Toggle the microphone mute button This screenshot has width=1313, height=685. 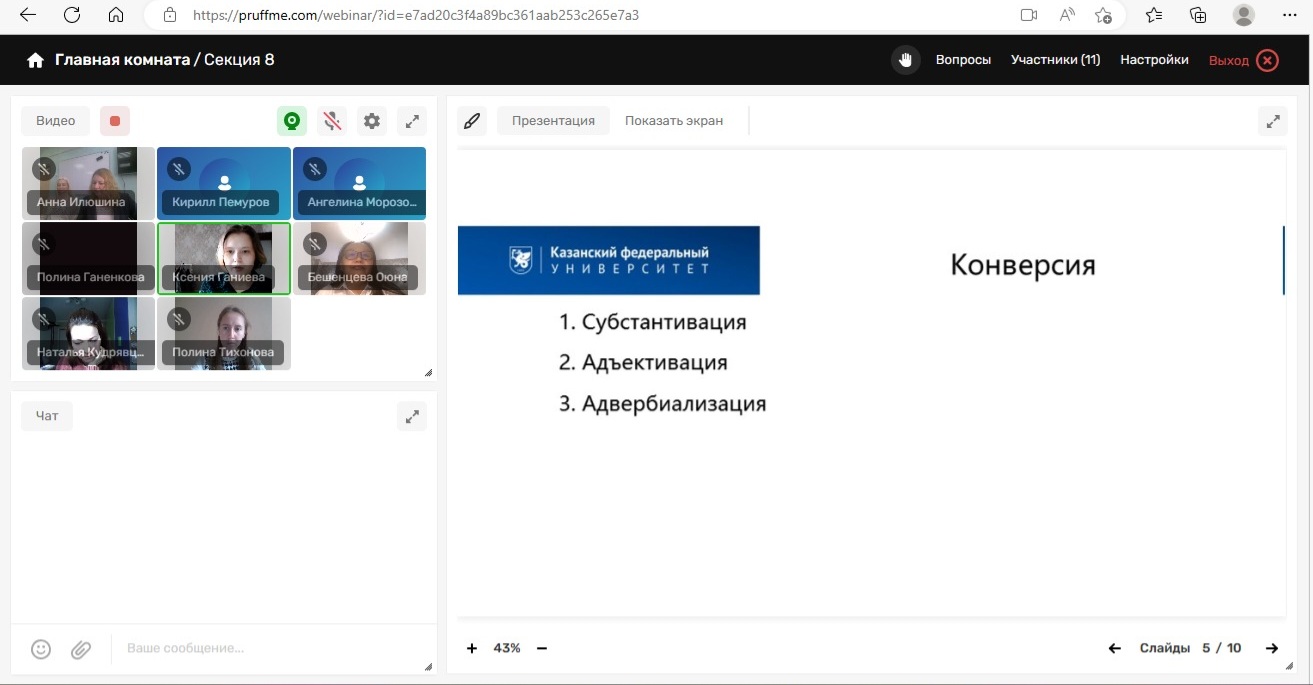[x=332, y=121]
